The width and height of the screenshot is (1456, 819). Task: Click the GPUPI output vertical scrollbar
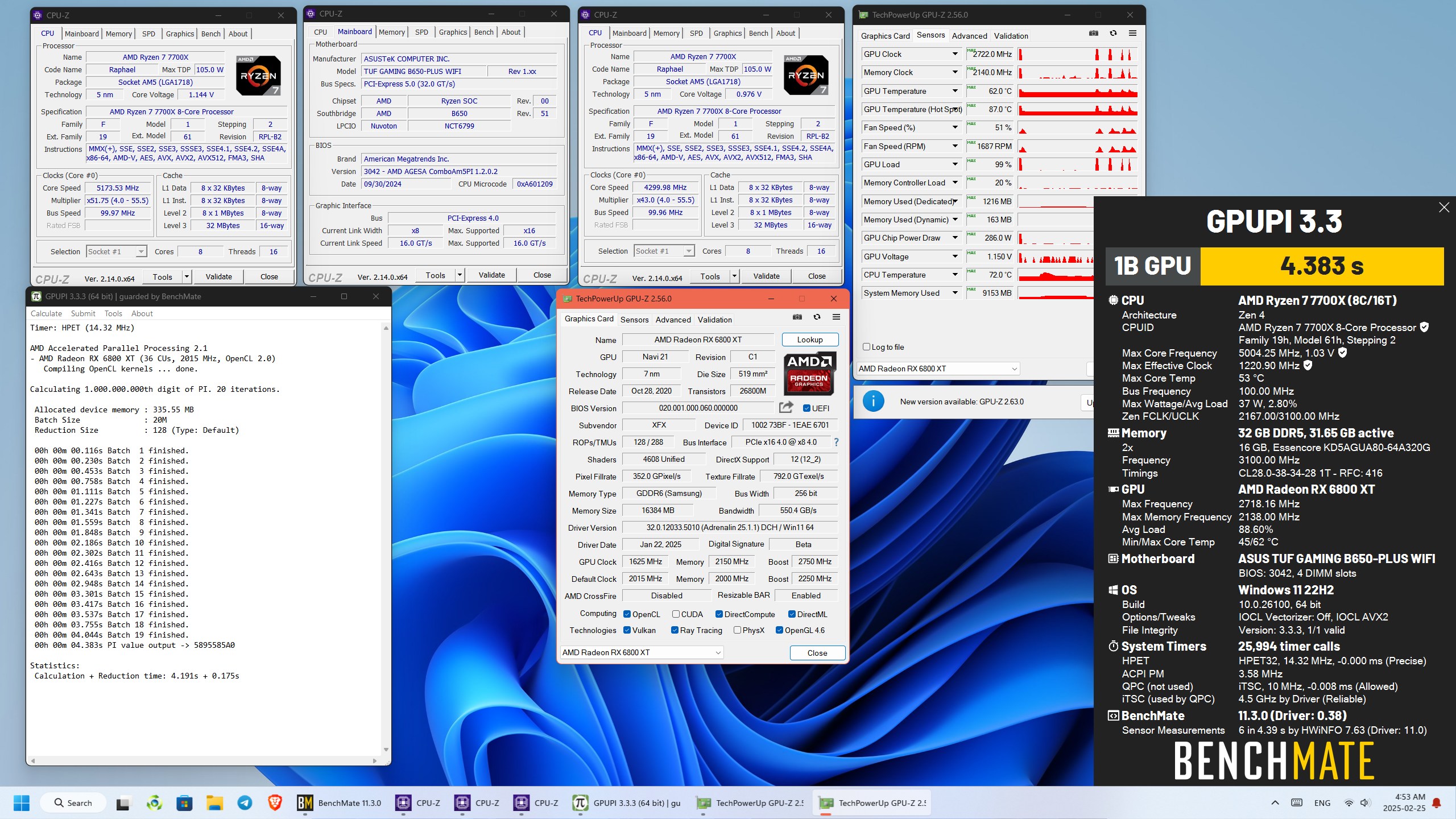386,539
